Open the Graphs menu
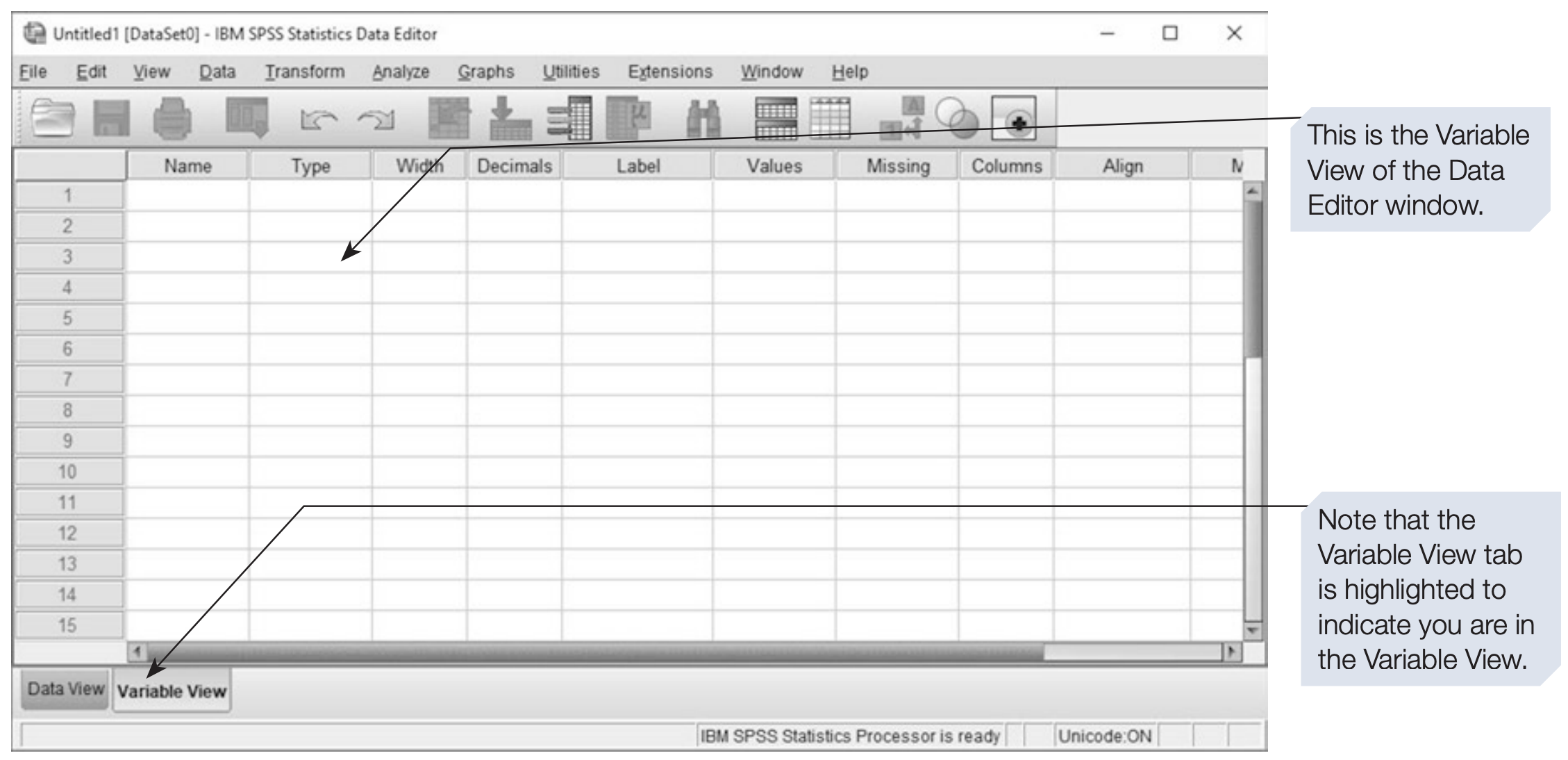Screen dimensions: 1568x760 point(485,72)
